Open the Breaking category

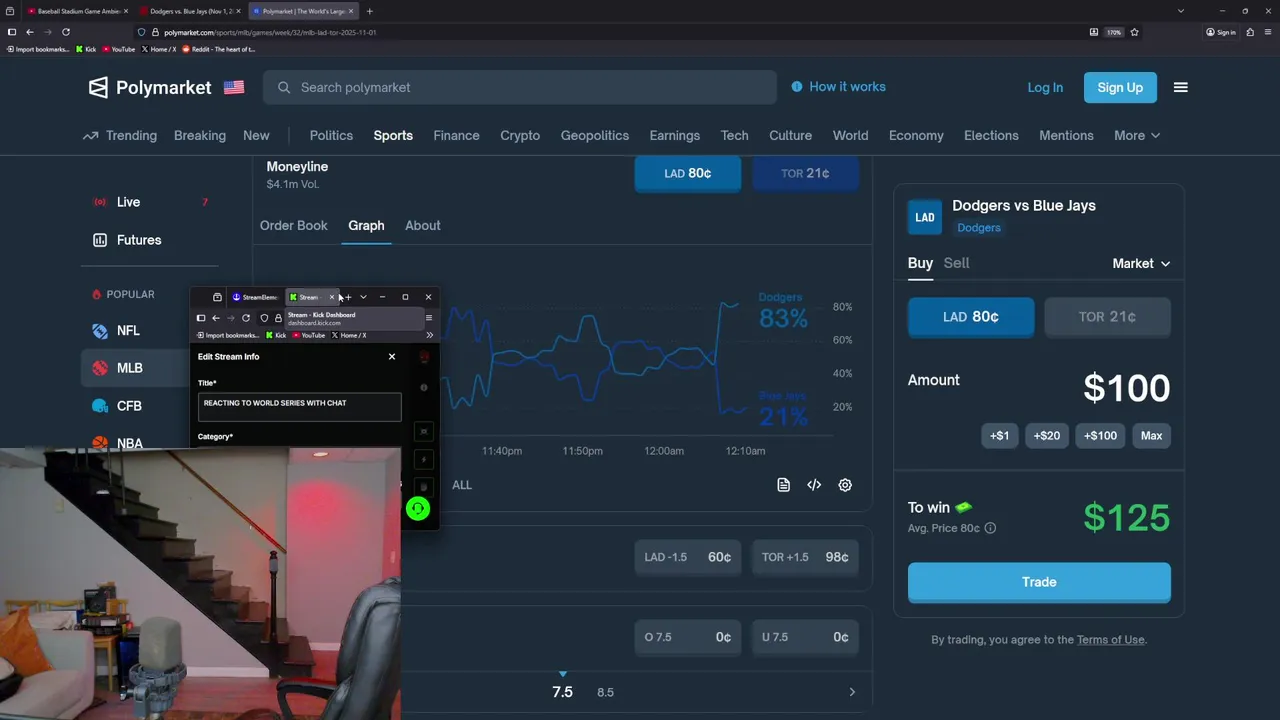coord(200,135)
